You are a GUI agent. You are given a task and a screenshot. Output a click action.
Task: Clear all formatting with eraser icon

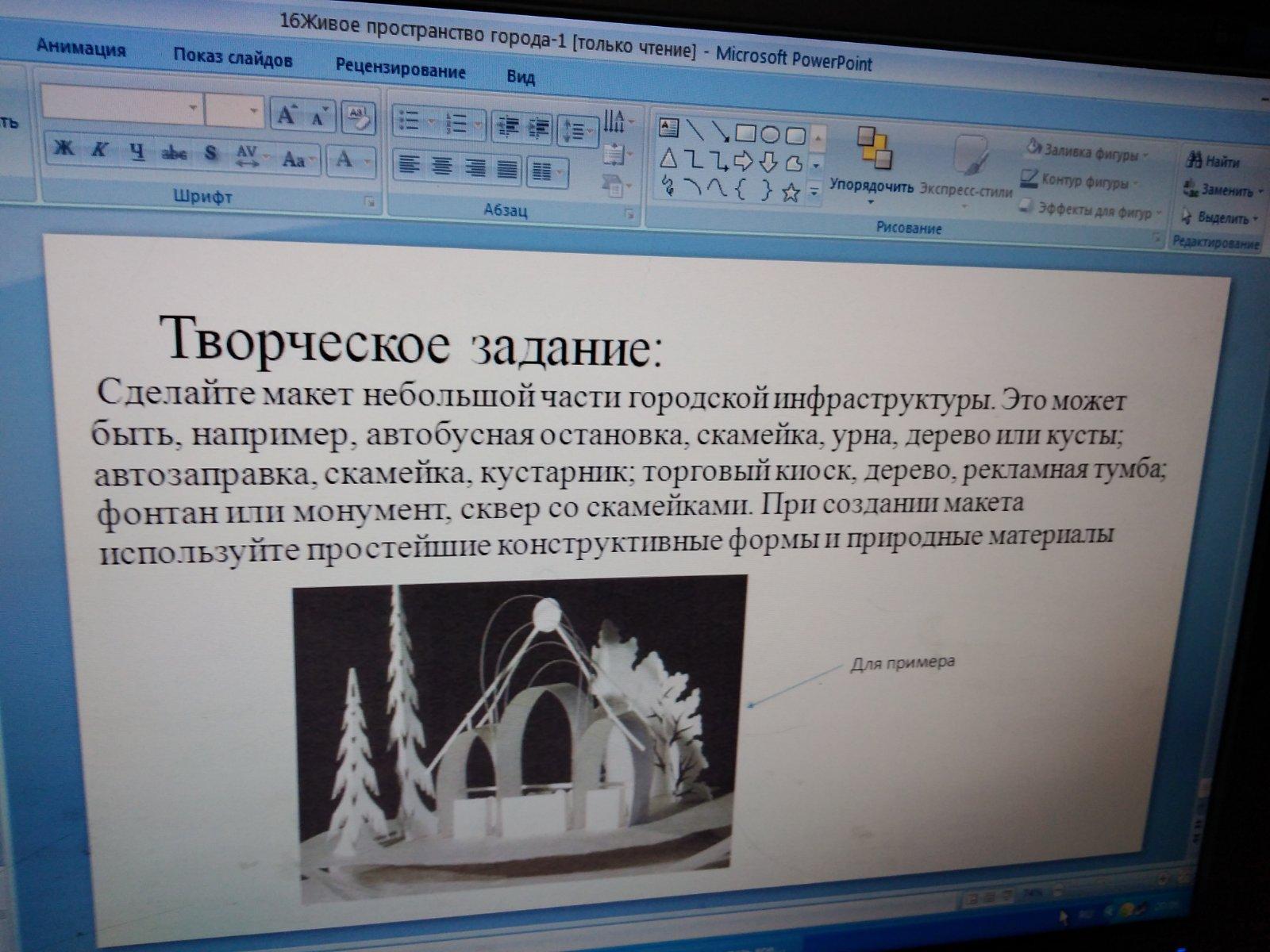coord(358,118)
